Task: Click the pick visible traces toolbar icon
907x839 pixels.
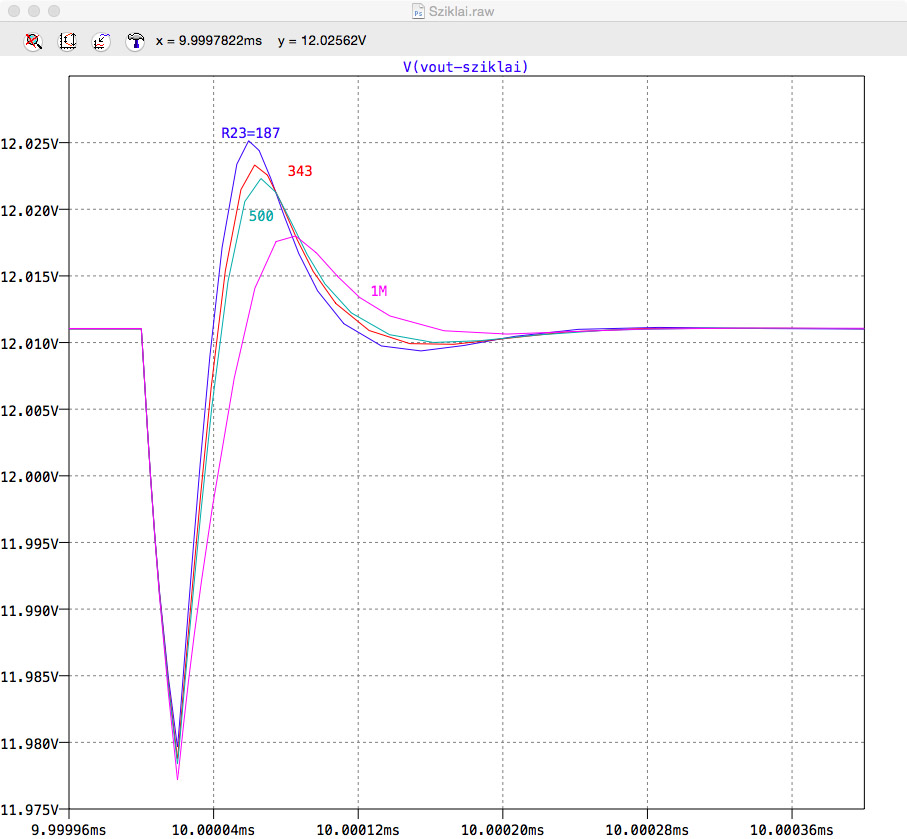Action: point(101,41)
